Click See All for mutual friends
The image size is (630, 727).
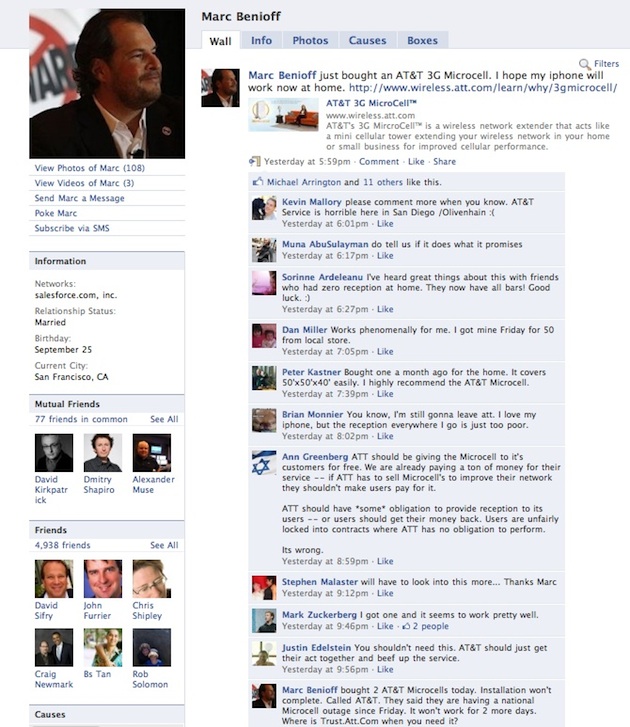[x=164, y=419]
